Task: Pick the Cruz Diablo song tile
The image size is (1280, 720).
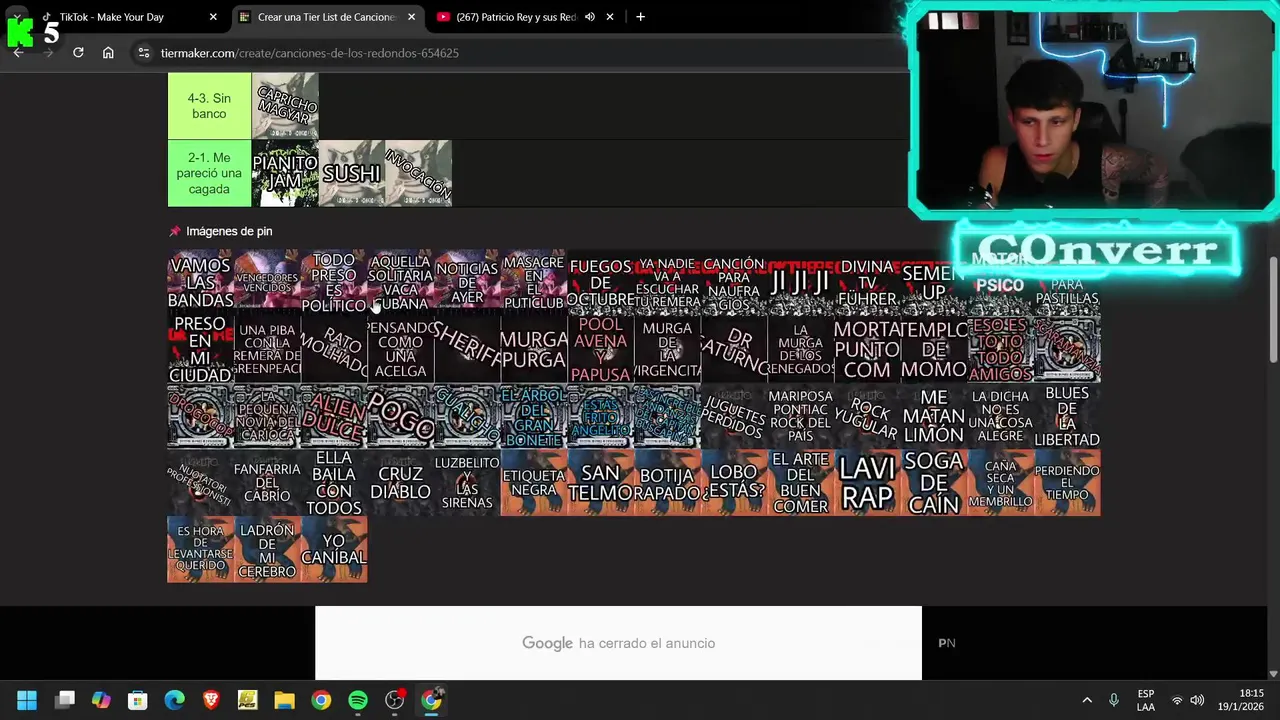Action: pyautogui.click(x=400, y=483)
